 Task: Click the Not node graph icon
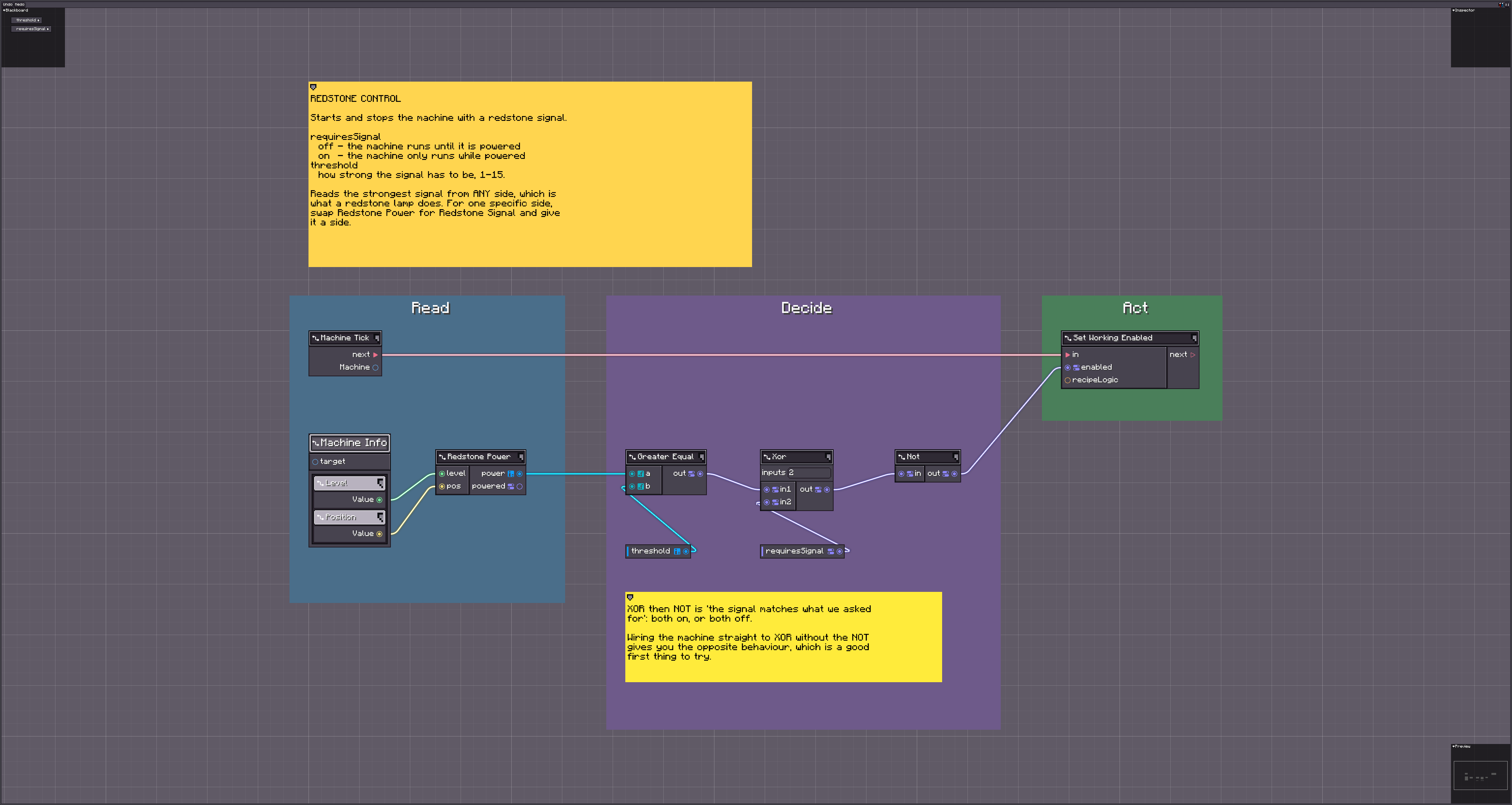902,457
